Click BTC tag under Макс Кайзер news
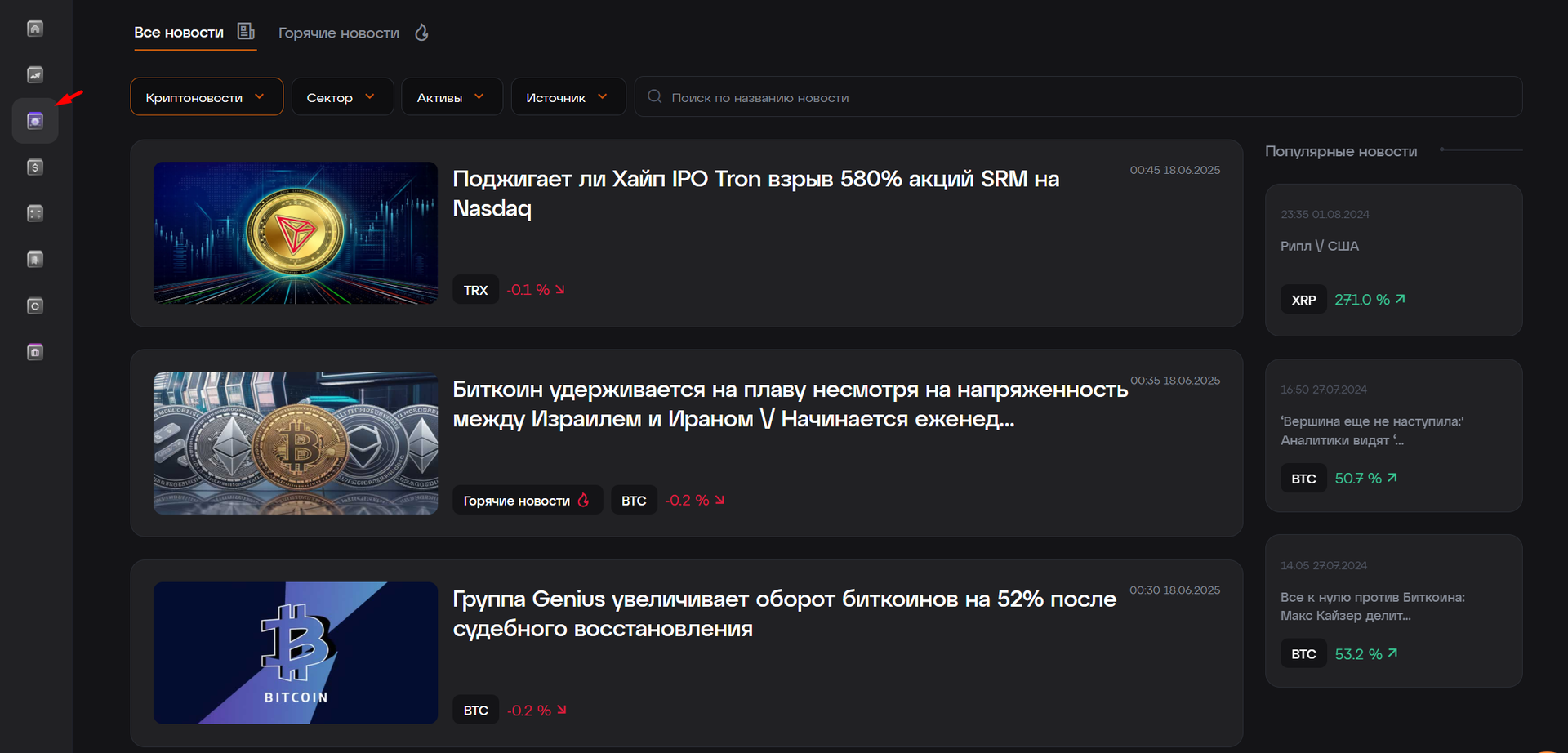The width and height of the screenshot is (1568, 753). 1303,654
